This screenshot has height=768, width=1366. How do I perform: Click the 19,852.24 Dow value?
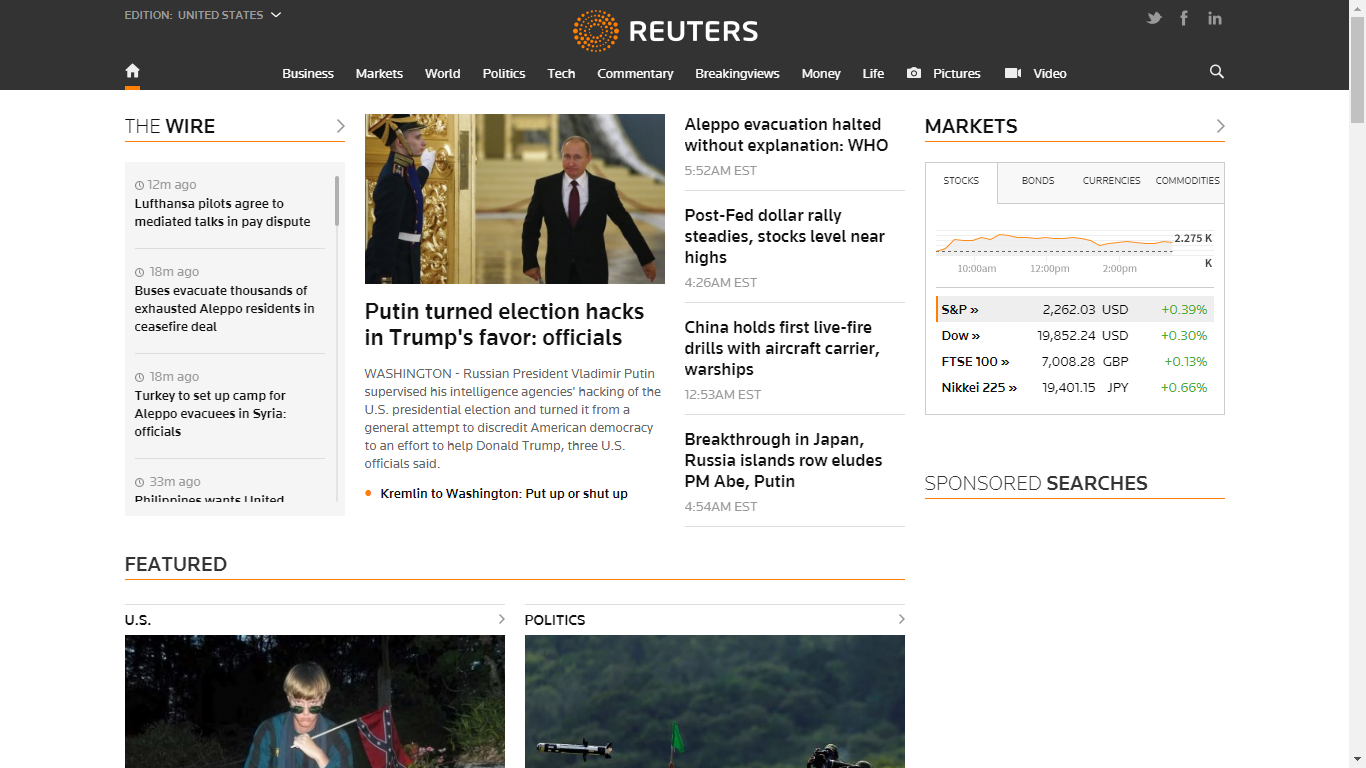coord(1066,336)
